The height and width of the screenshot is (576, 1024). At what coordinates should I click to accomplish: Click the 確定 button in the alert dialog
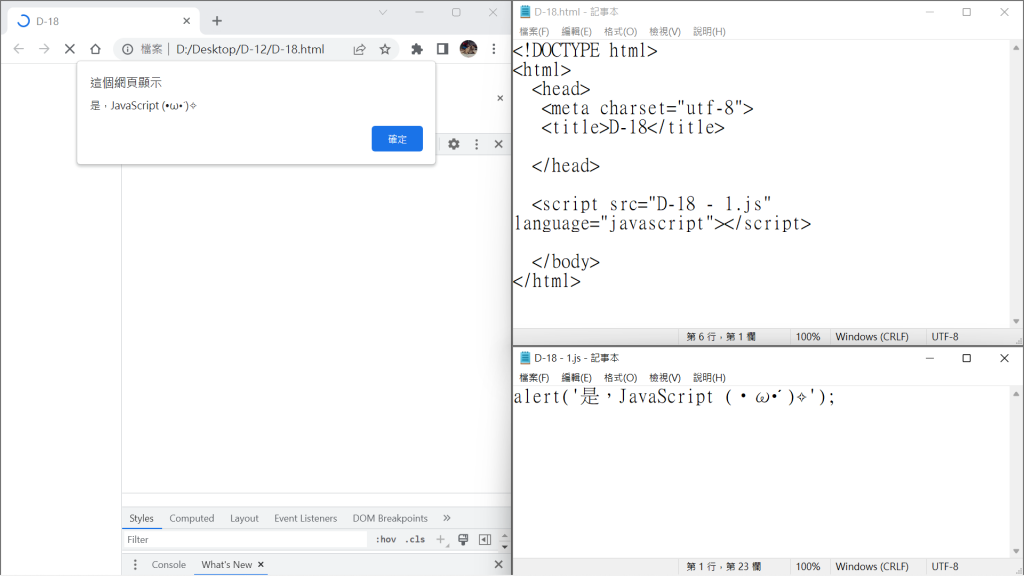397,138
